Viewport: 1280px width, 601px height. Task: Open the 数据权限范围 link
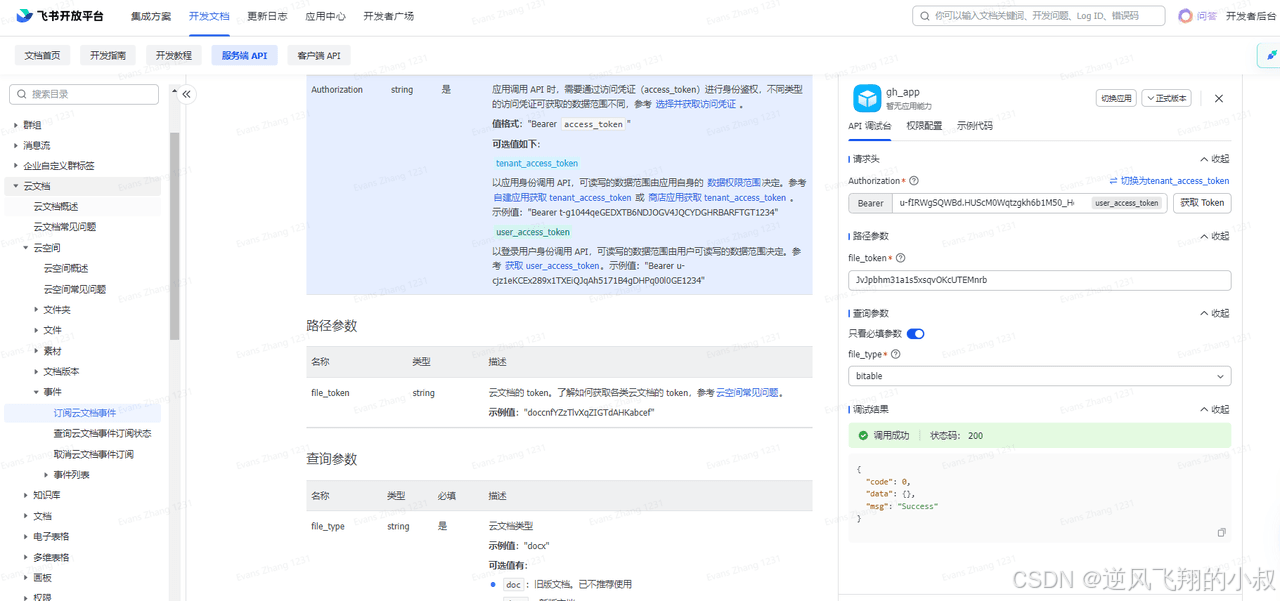click(734, 183)
